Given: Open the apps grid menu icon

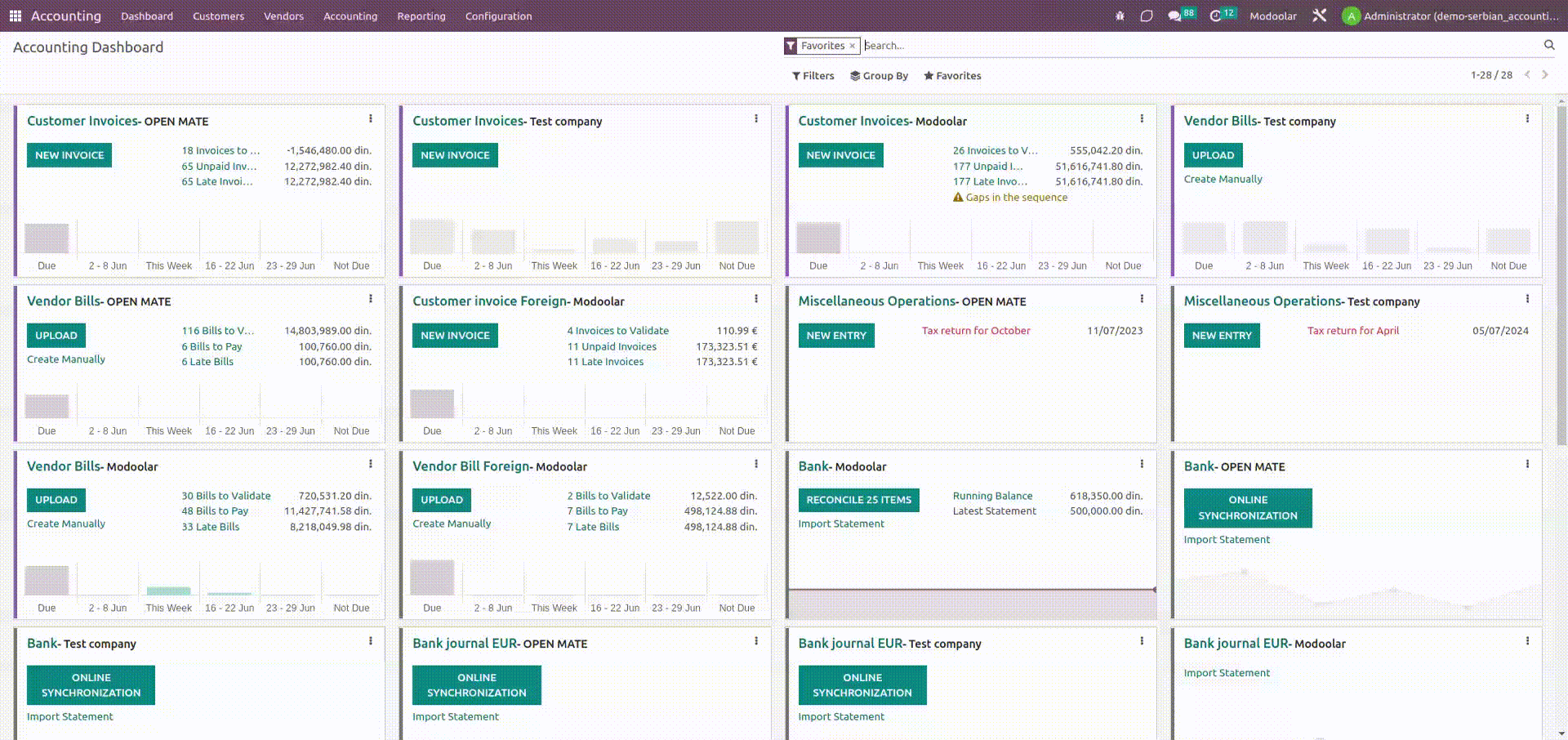Looking at the screenshot, I should click(x=15, y=16).
